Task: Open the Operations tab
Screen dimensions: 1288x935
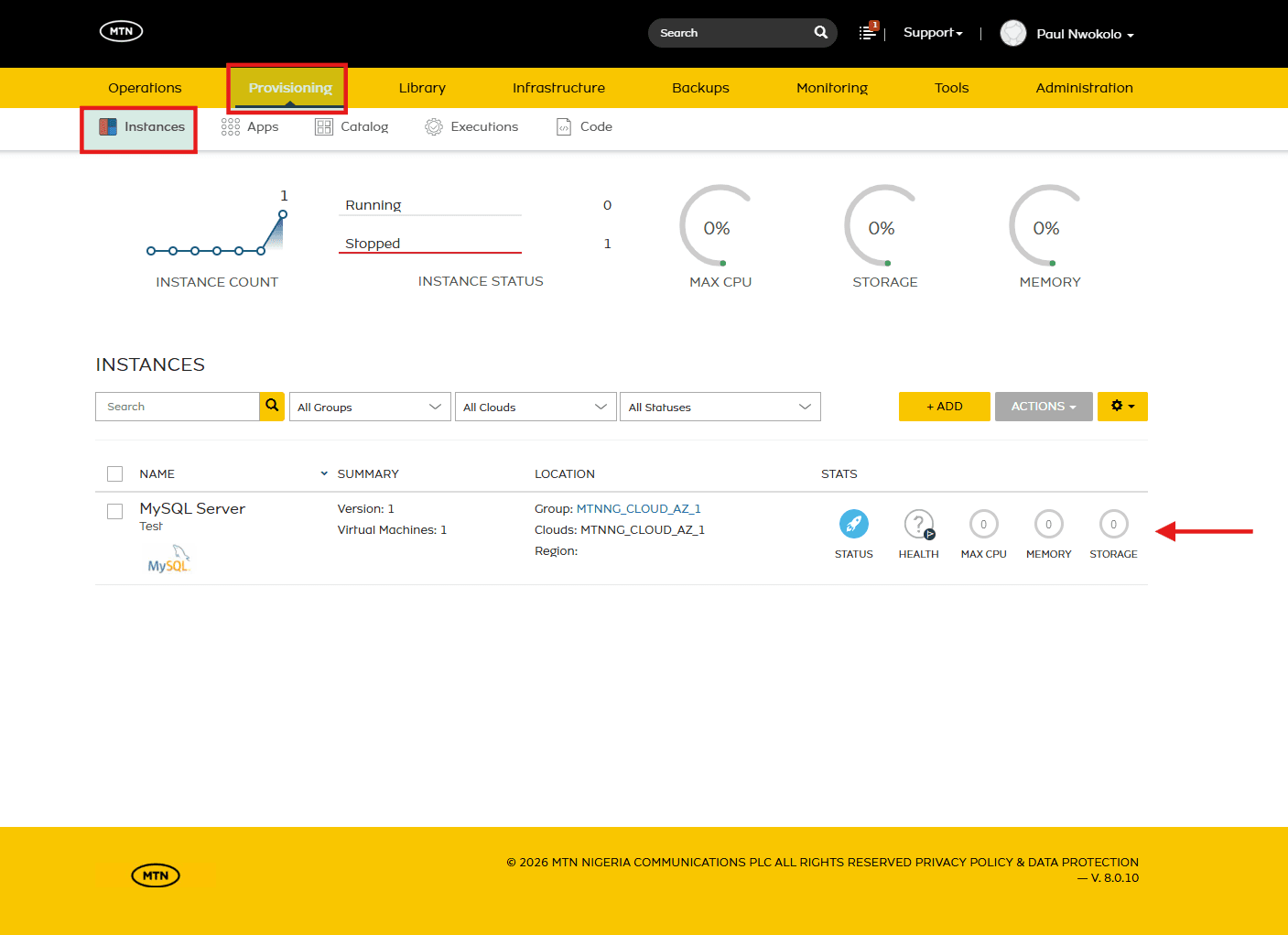Action: [x=145, y=88]
